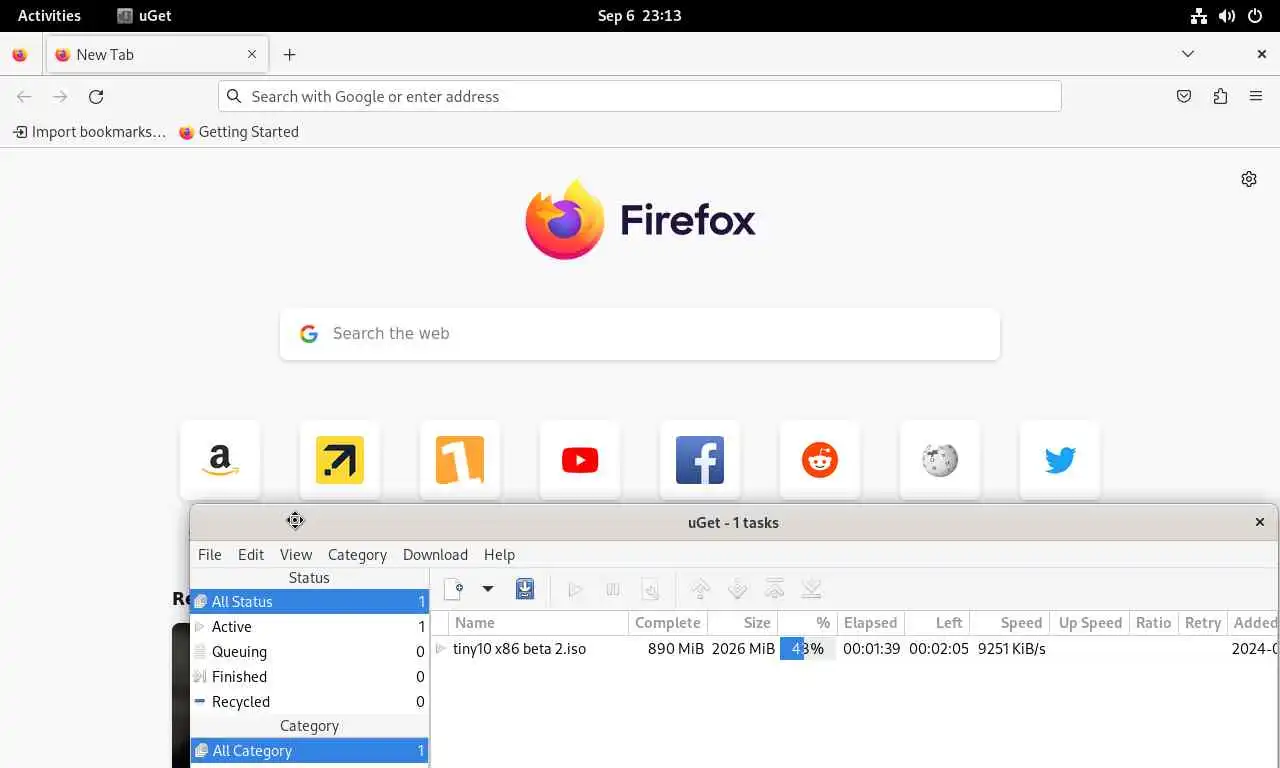Click the 890 MiB complete value
The image size is (1280, 768).
coord(676,649)
